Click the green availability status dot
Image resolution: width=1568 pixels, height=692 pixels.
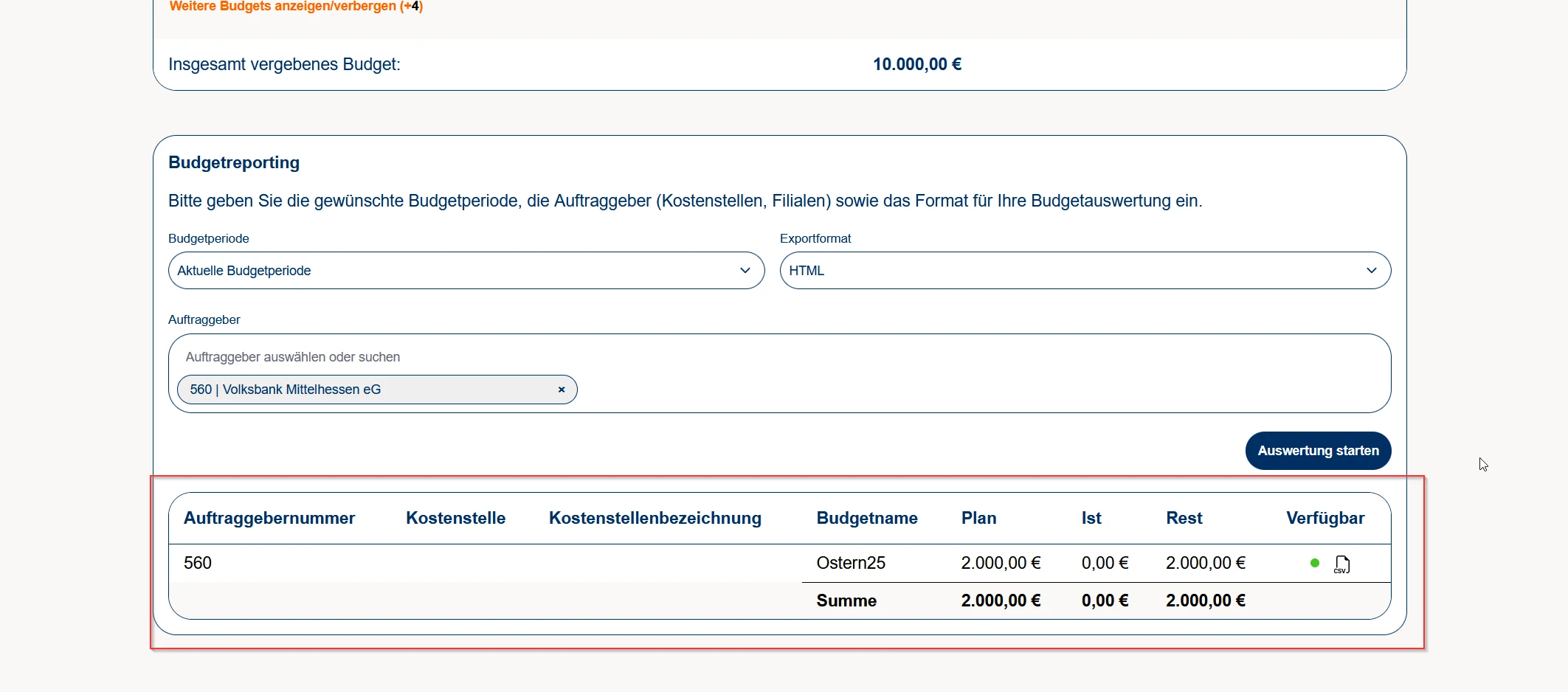pyautogui.click(x=1314, y=563)
